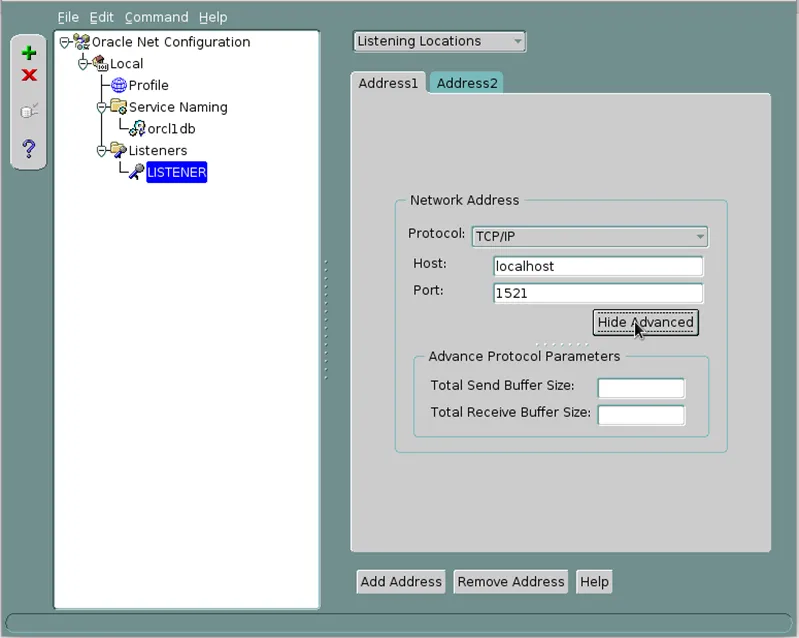The image size is (799, 638).
Task: Click the Help button at bottom
Action: (594, 582)
